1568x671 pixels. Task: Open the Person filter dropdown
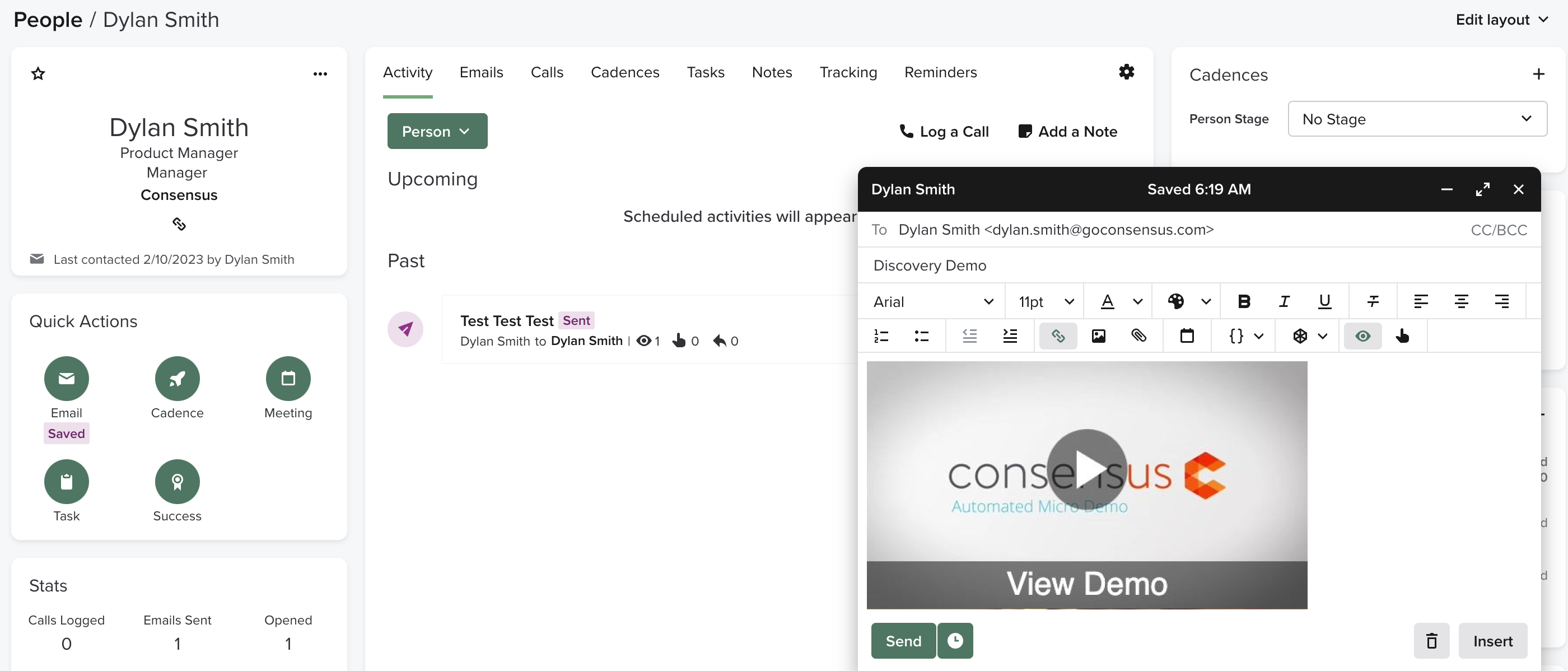pos(436,131)
